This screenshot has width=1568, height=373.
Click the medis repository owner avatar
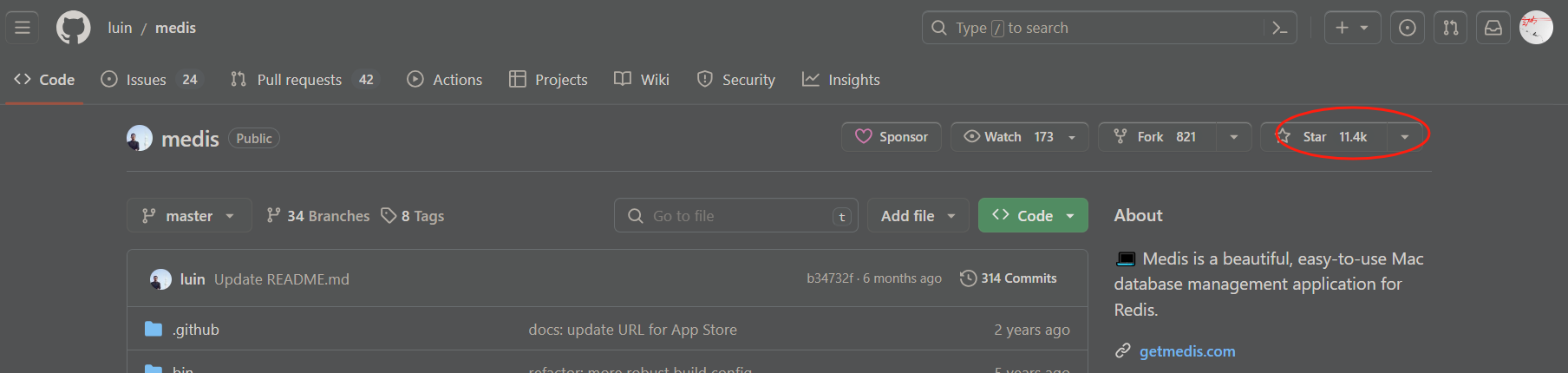click(139, 138)
